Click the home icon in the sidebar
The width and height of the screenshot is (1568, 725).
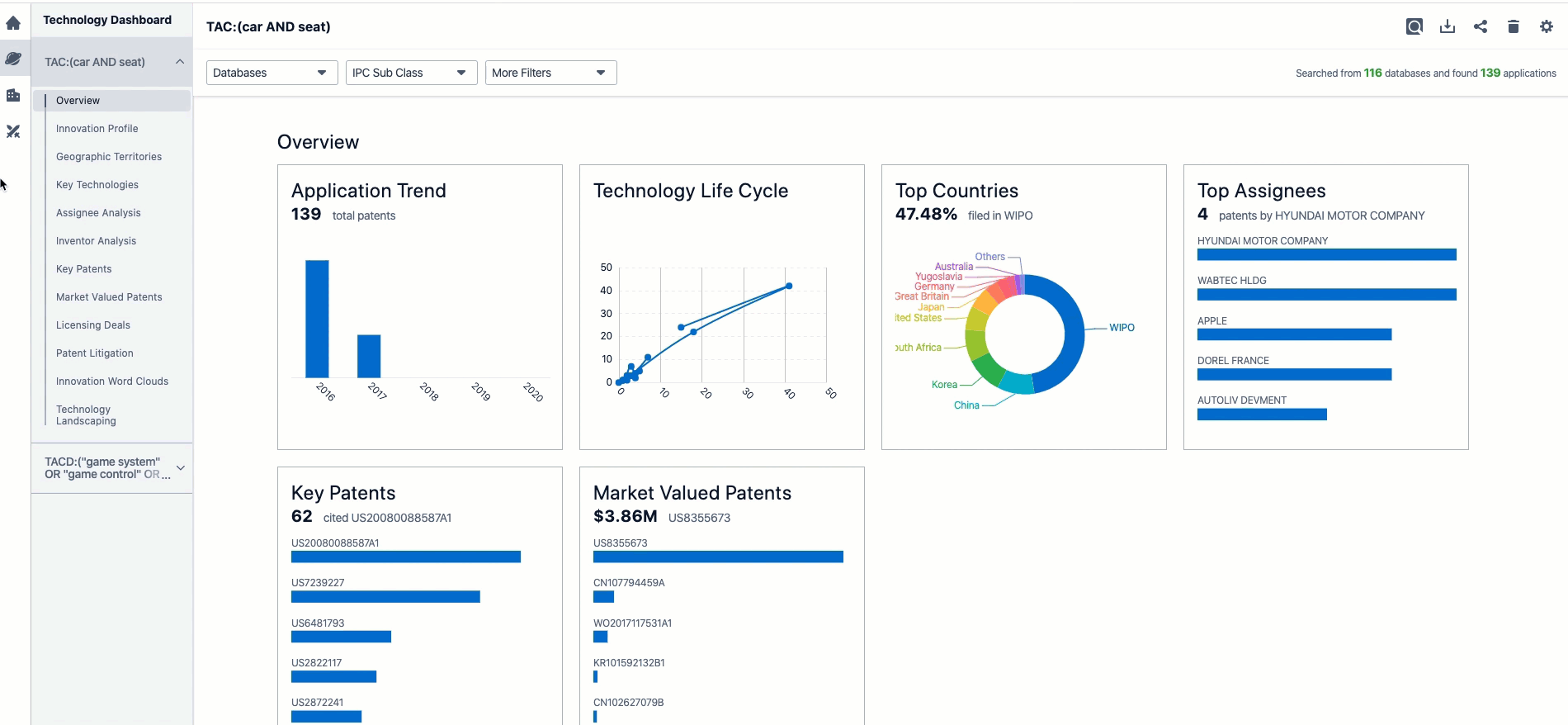coord(13,23)
